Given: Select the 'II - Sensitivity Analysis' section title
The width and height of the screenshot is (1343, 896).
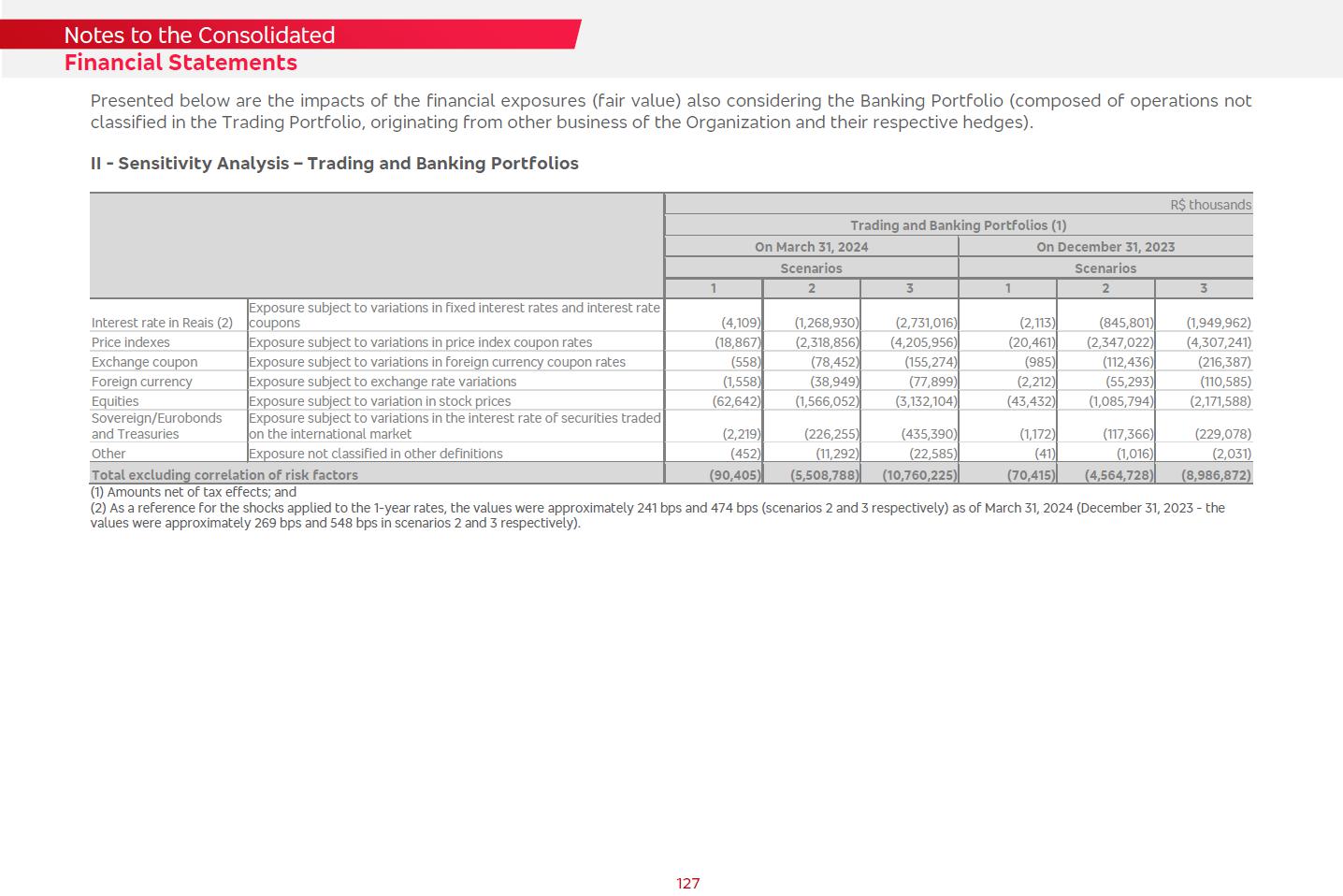Looking at the screenshot, I should (x=334, y=164).
